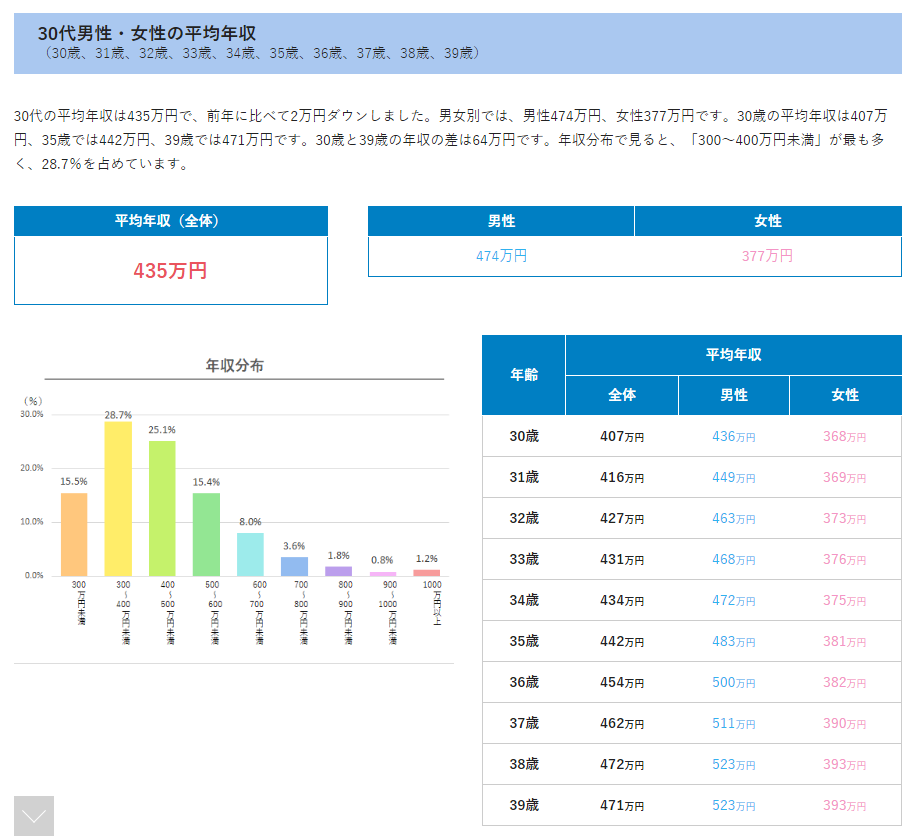Screen dimensions: 911x836
Task: Click the 32歳 row label
Action: click(x=524, y=518)
